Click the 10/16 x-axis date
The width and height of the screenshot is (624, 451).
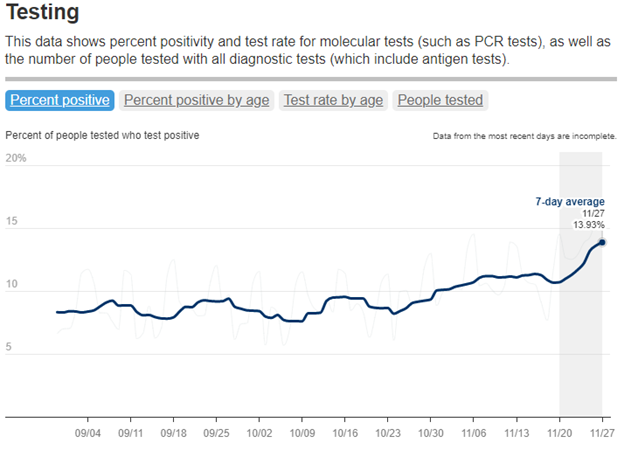(345, 433)
